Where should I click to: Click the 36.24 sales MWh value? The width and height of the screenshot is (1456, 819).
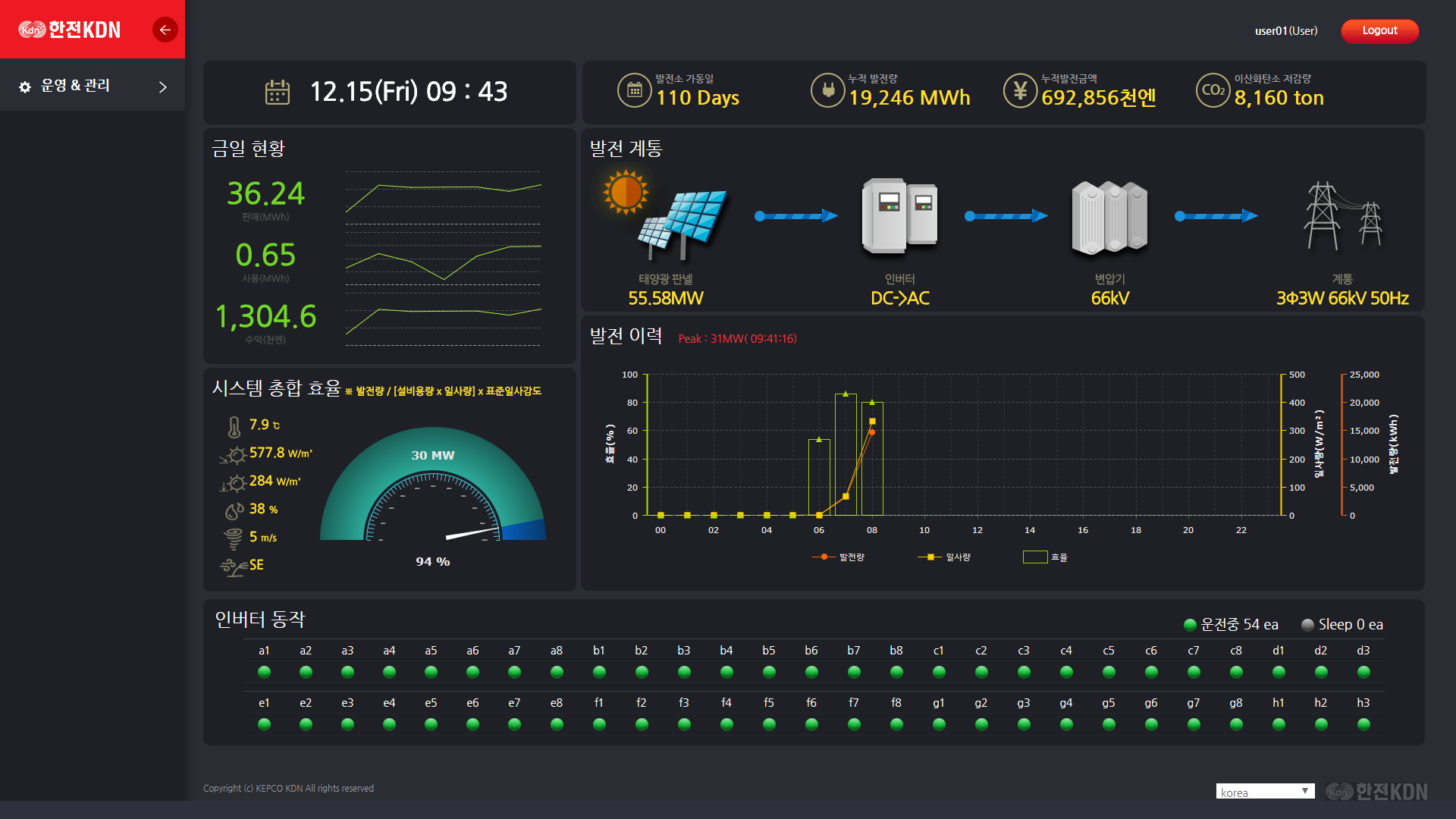pyautogui.click(x=265, y=194)
